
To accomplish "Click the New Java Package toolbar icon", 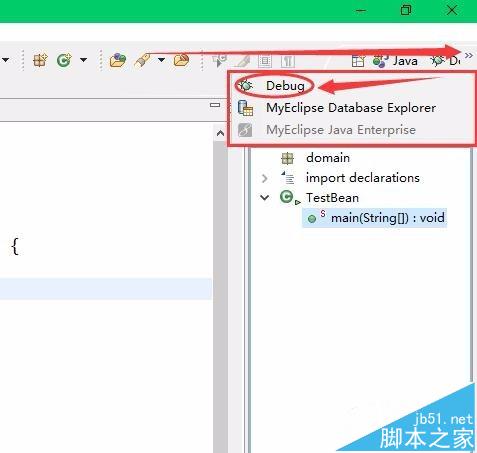I will [40, 60].
